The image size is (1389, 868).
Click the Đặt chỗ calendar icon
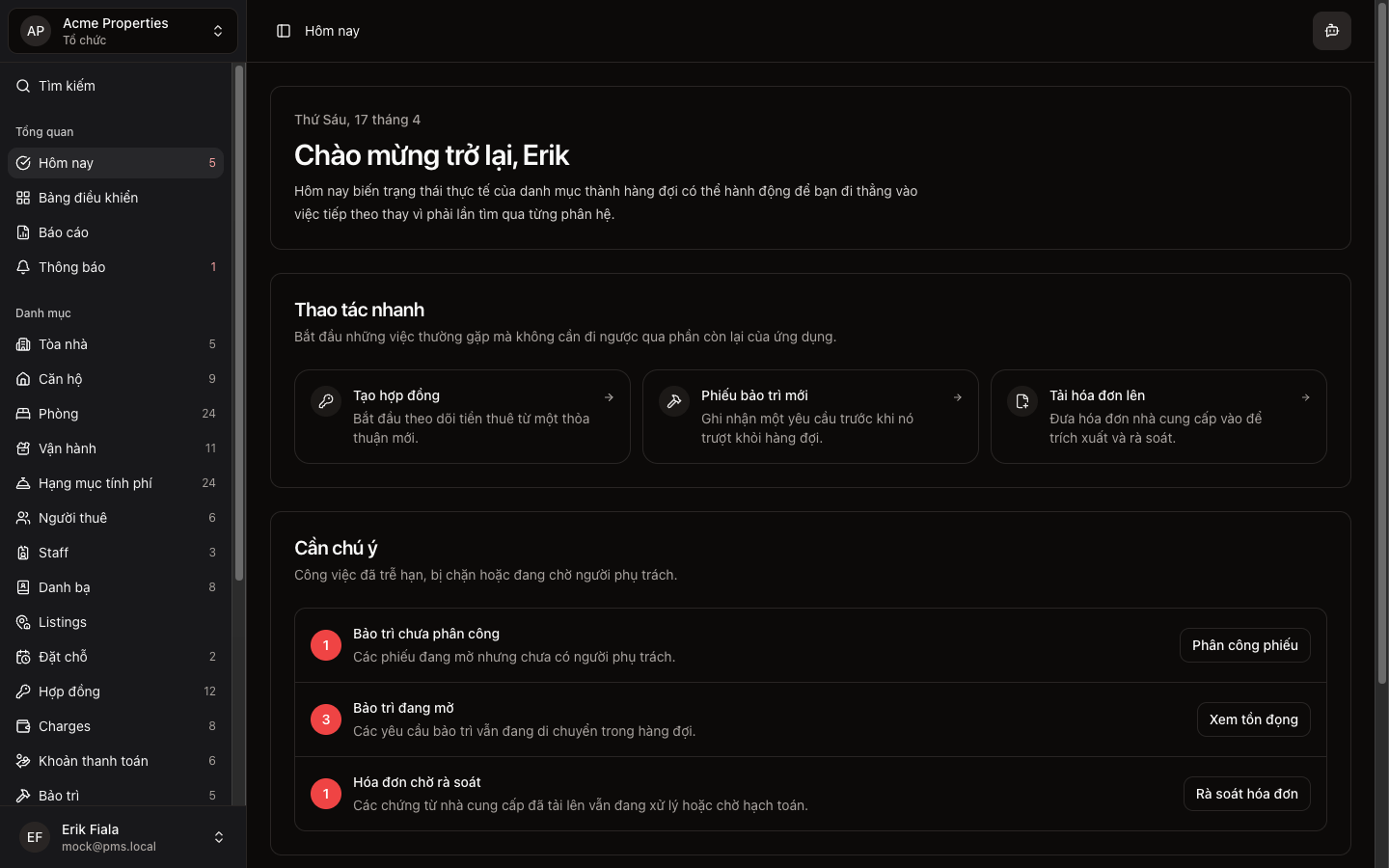tap(23, 657)
